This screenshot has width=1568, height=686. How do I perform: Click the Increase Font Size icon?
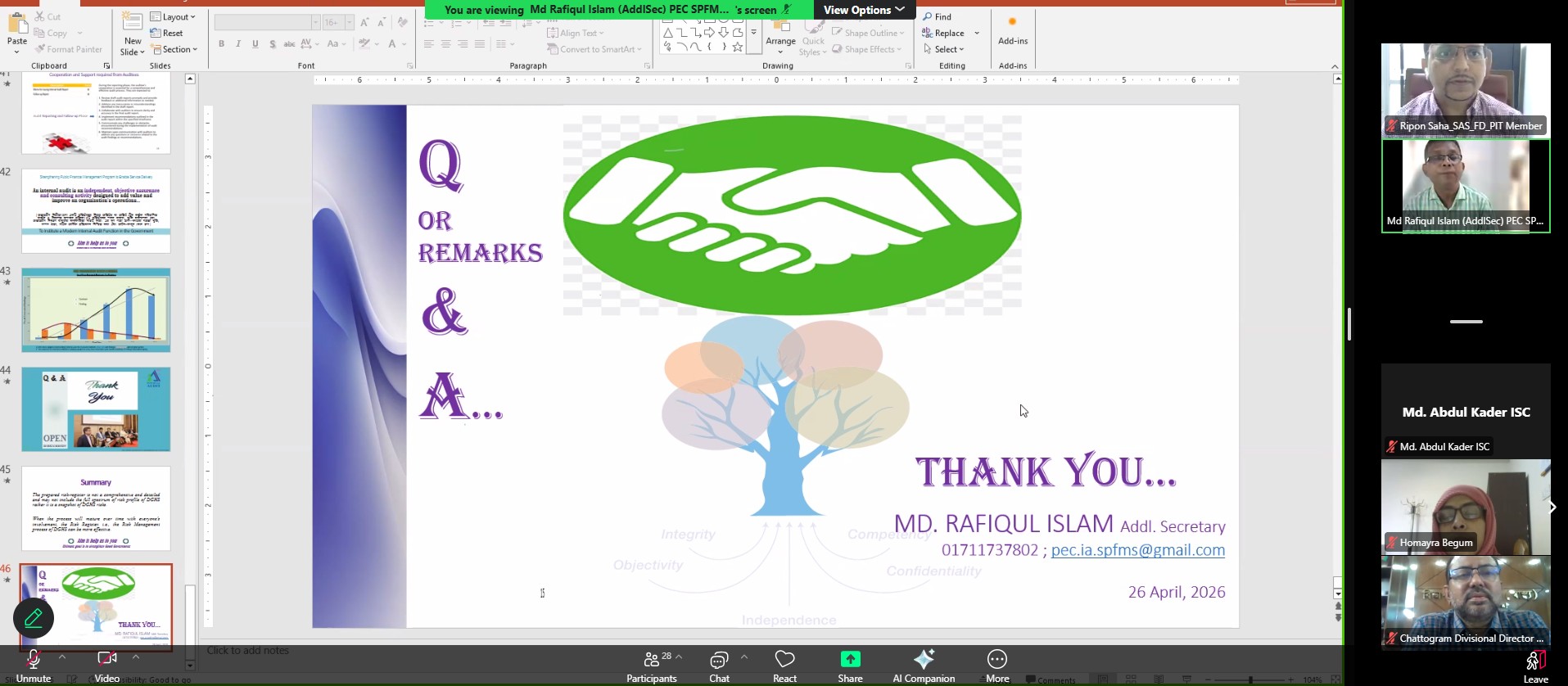point(365,22)
